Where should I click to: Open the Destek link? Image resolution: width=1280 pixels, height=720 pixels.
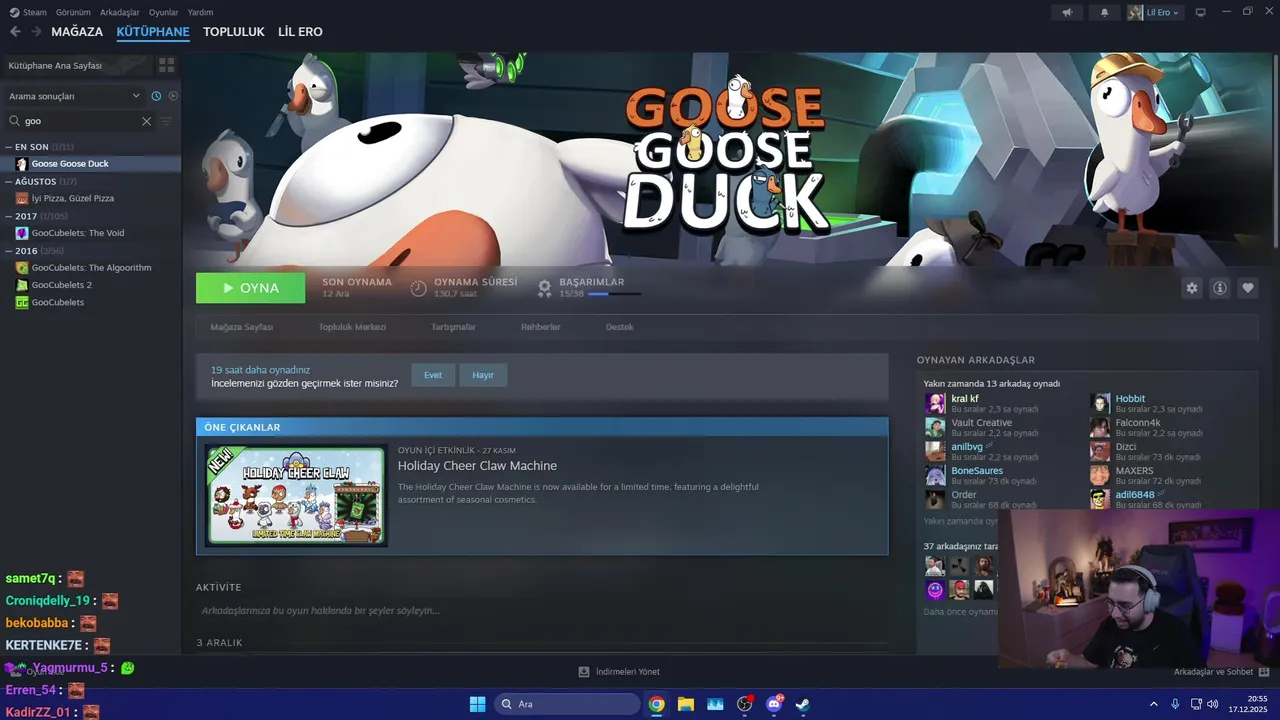619,327
